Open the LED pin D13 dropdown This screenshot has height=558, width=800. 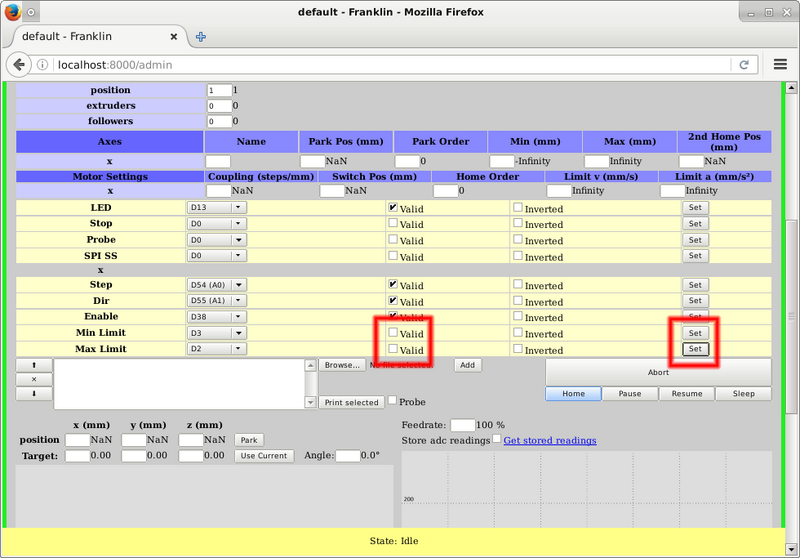(x=216, y=207)
